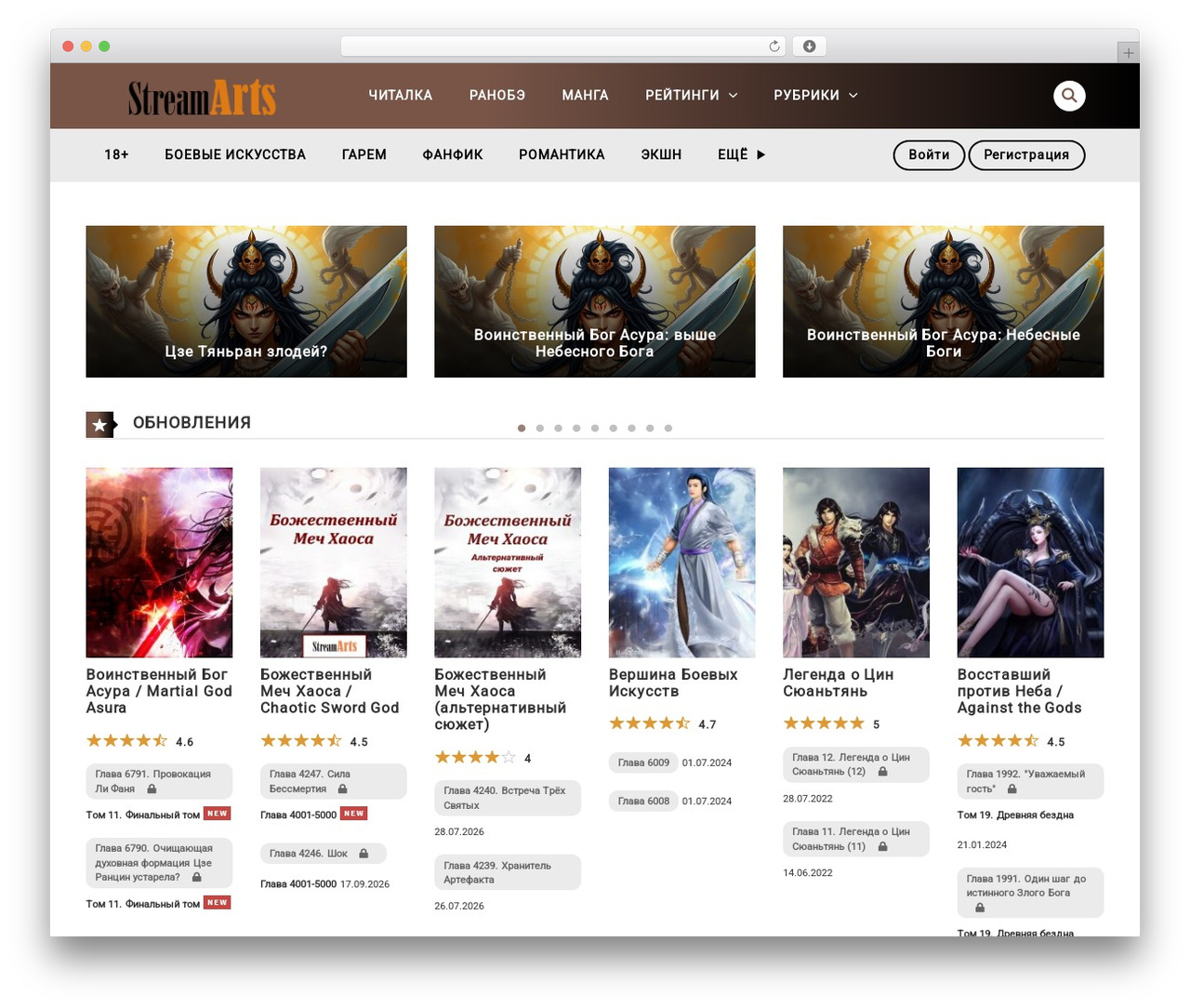This screenshot has height=1008, width=1190.
Task: Expand the ЕЩЁ genre list
Action: click(x=741, y=154)
